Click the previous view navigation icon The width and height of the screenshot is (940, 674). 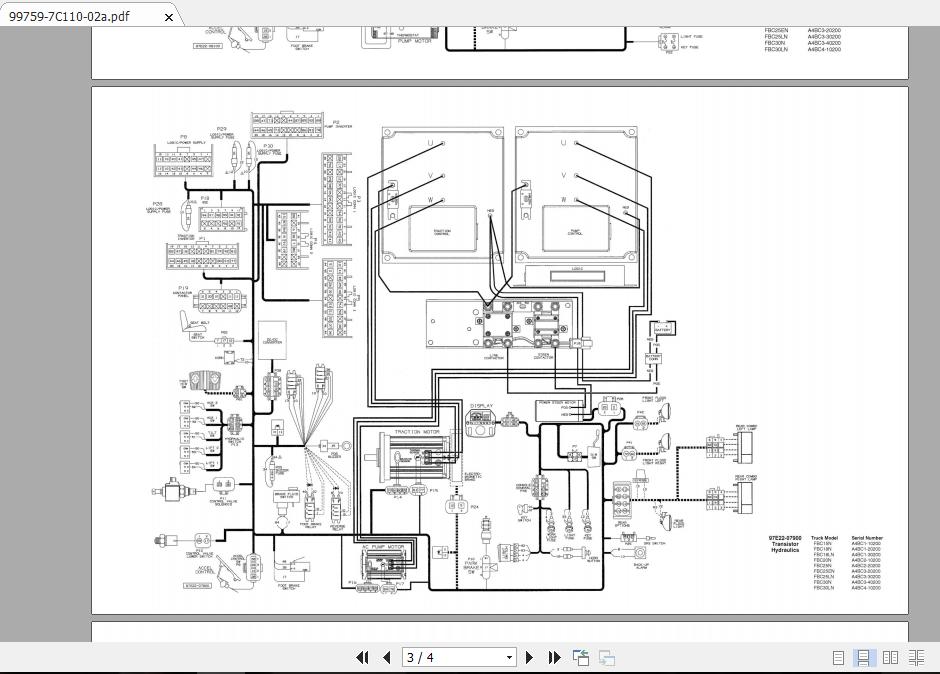(x=580, y=657)
